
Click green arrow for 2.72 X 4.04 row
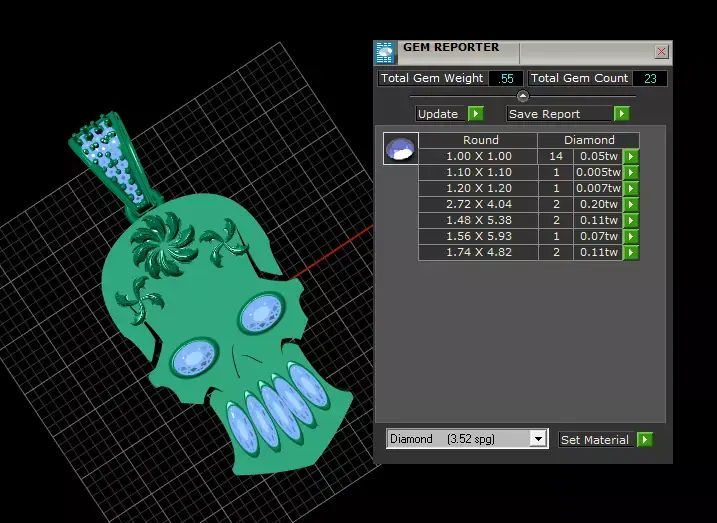631,204
